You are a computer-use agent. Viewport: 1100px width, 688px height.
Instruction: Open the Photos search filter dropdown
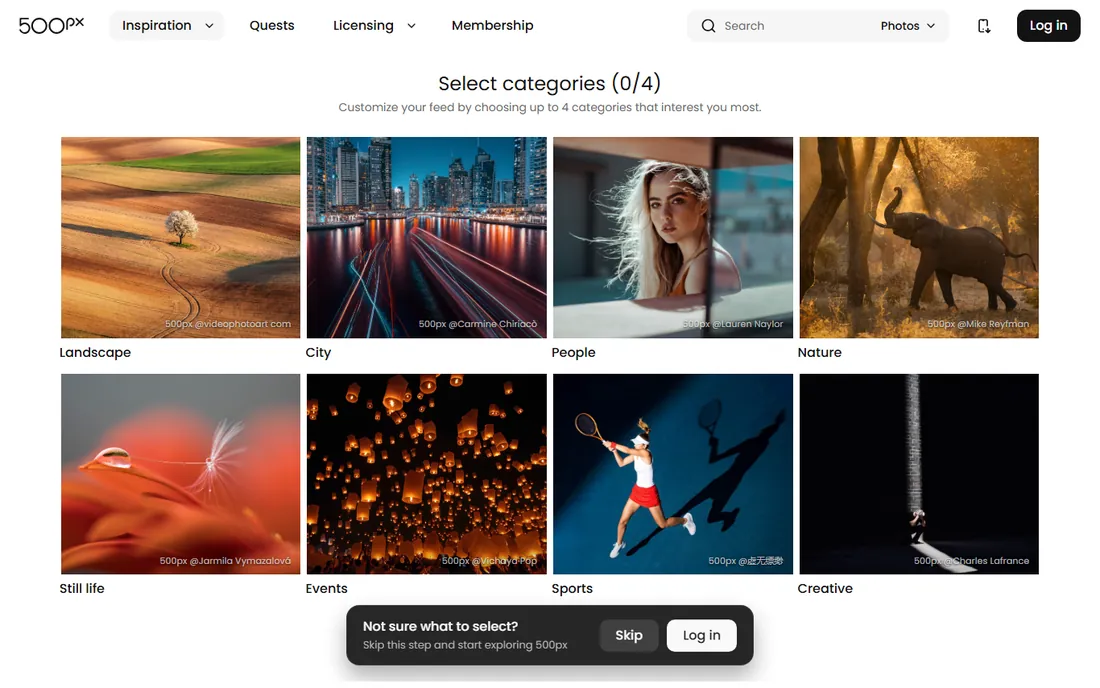pyautogui.click(x=908, y=26)
